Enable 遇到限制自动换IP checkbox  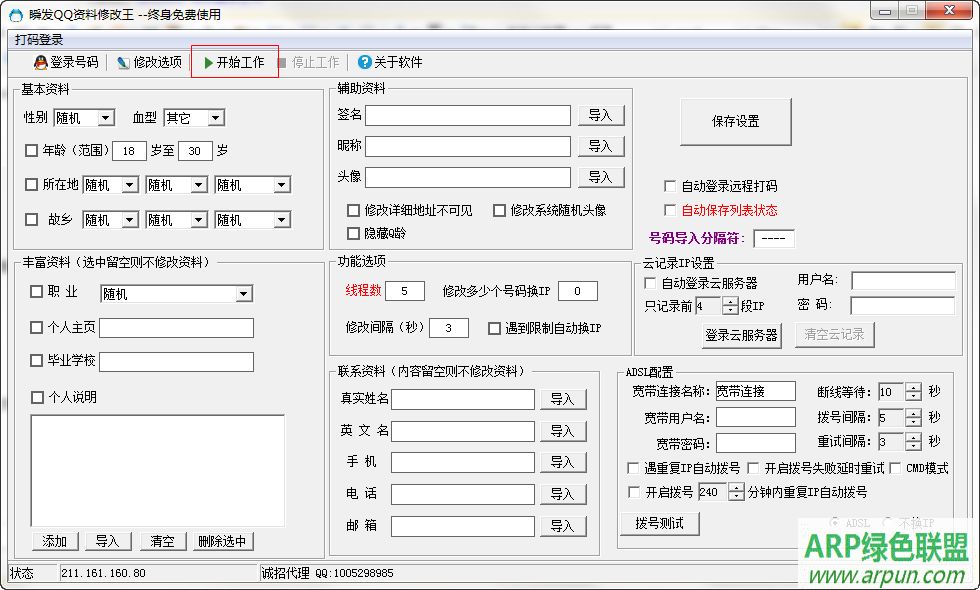[x=494, y=328]
